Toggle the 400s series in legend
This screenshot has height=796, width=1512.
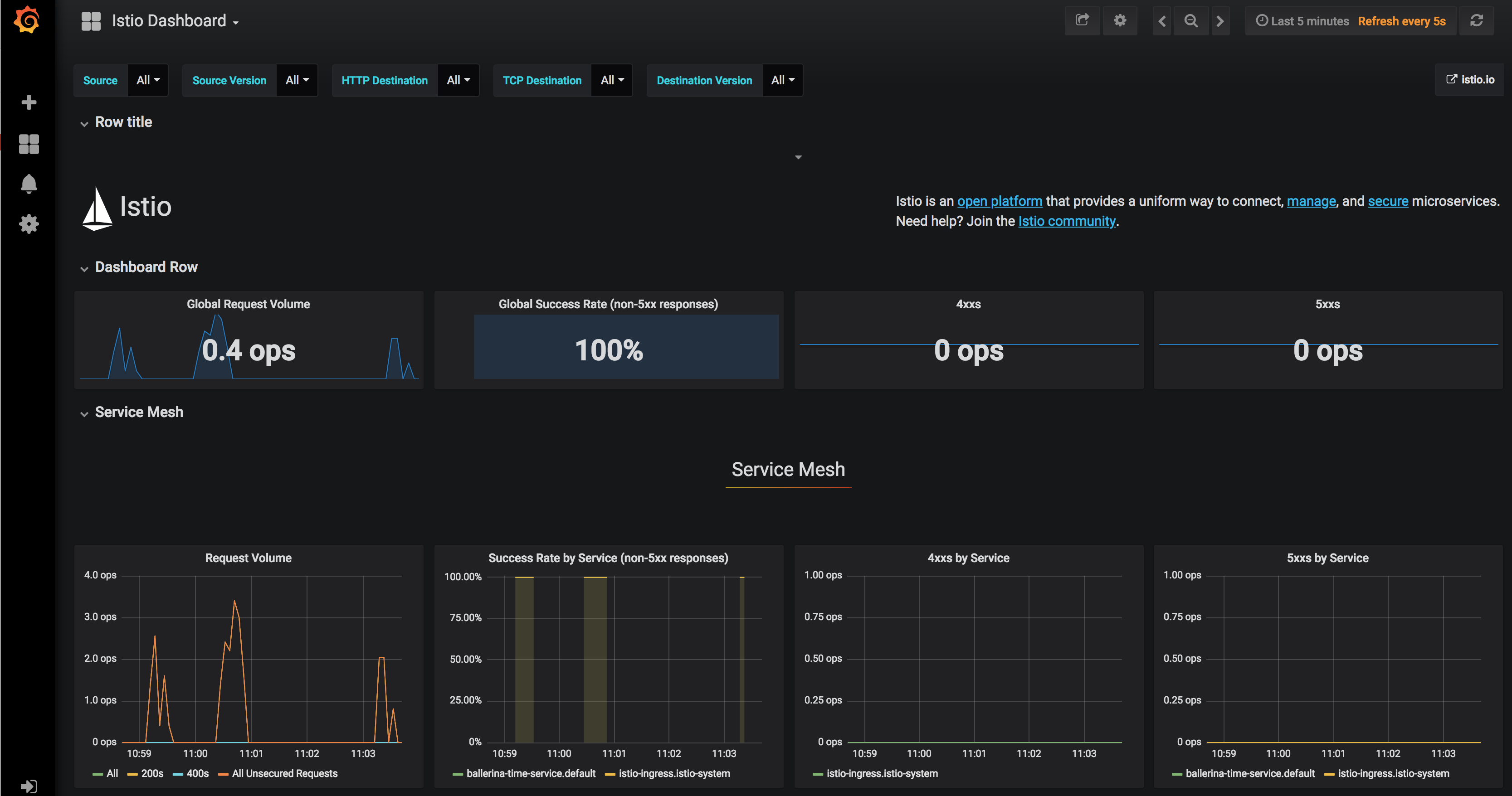pyautogui.click(x=197, y=773)
